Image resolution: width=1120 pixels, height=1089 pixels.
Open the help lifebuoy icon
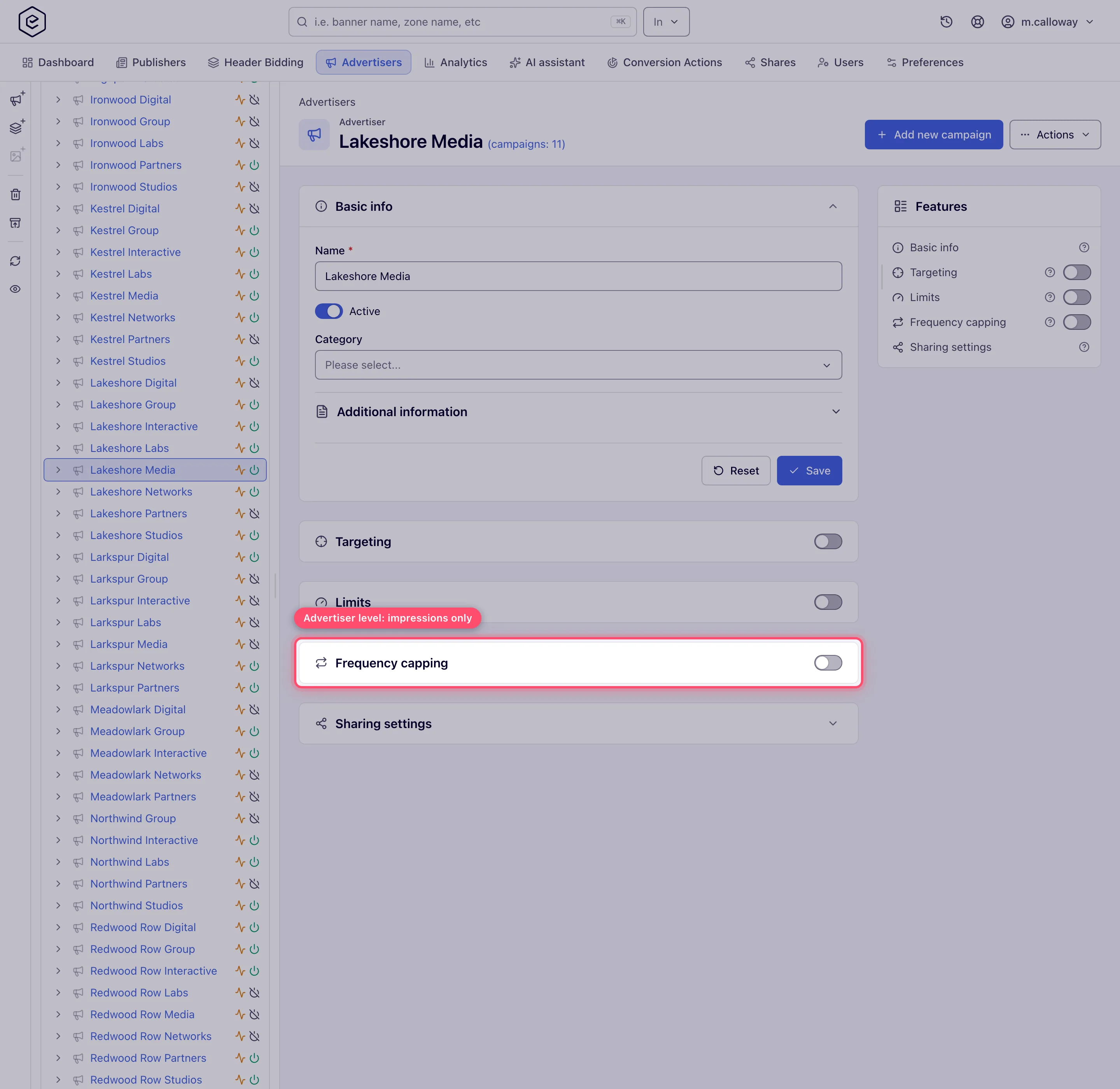tap(978, 22)
